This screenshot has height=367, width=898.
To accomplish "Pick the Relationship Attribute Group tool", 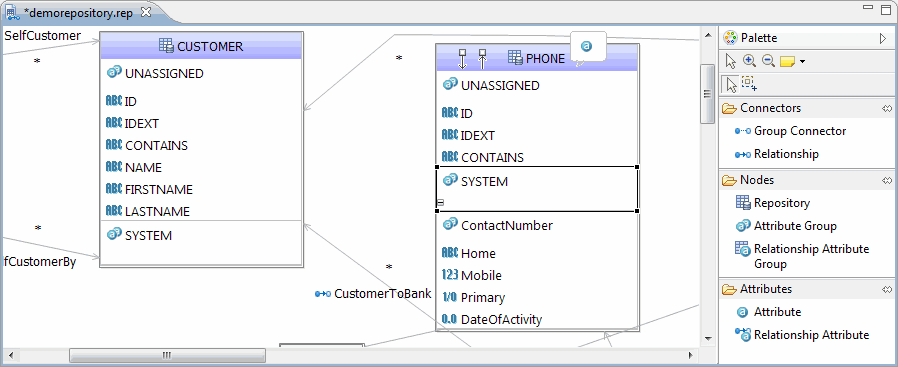I will coord(802,256).
